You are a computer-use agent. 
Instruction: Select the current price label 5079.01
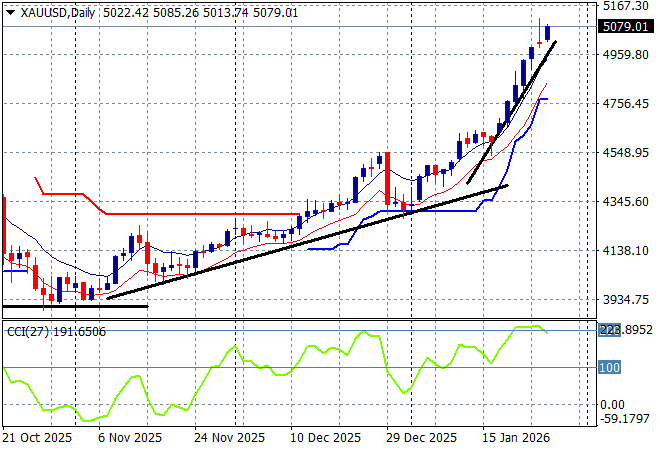pyautogui.click(x=624, y=27)
